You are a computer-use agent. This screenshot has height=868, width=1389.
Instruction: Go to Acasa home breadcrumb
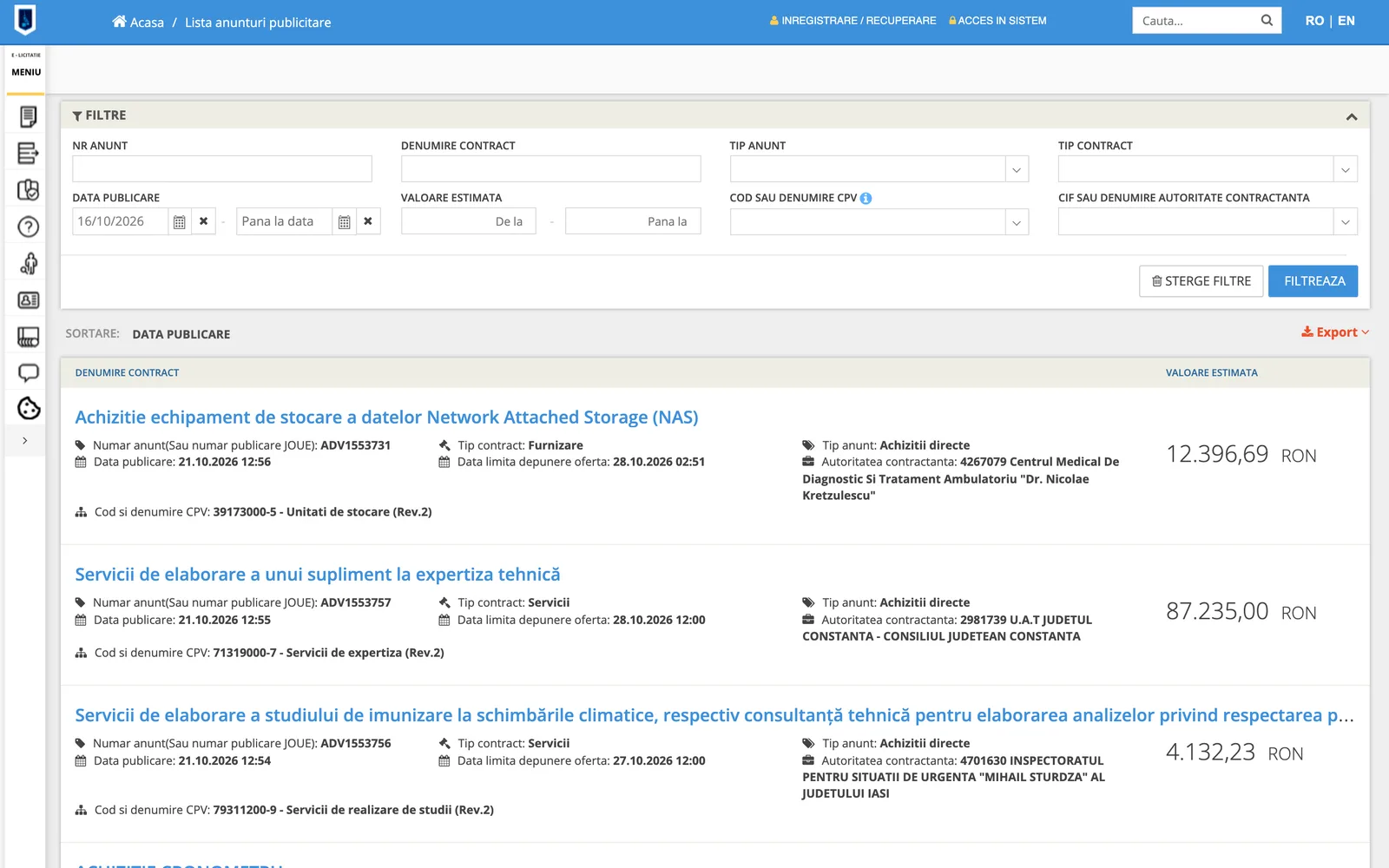tap(138, 22)
